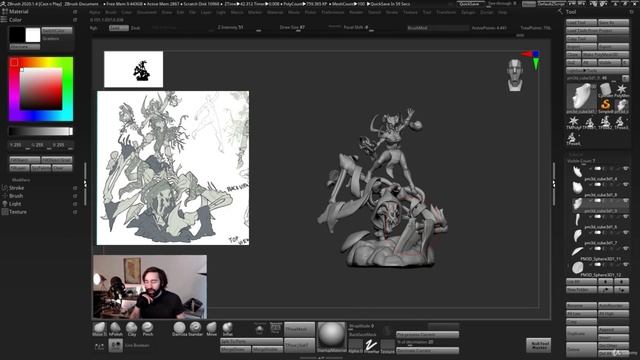
Task: Click the Decimate Current button
Action: [x=427, y=351]
